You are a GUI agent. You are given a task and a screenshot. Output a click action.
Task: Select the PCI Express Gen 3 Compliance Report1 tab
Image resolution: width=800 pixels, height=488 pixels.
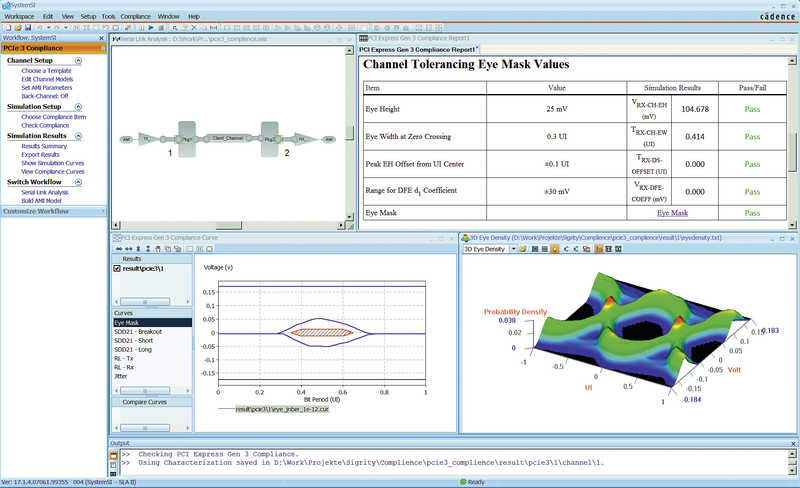click(418, 50)
